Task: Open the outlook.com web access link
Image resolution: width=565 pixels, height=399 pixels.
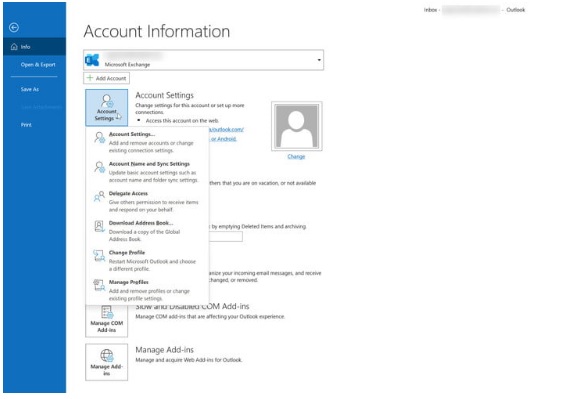Action: coord(227,129)
